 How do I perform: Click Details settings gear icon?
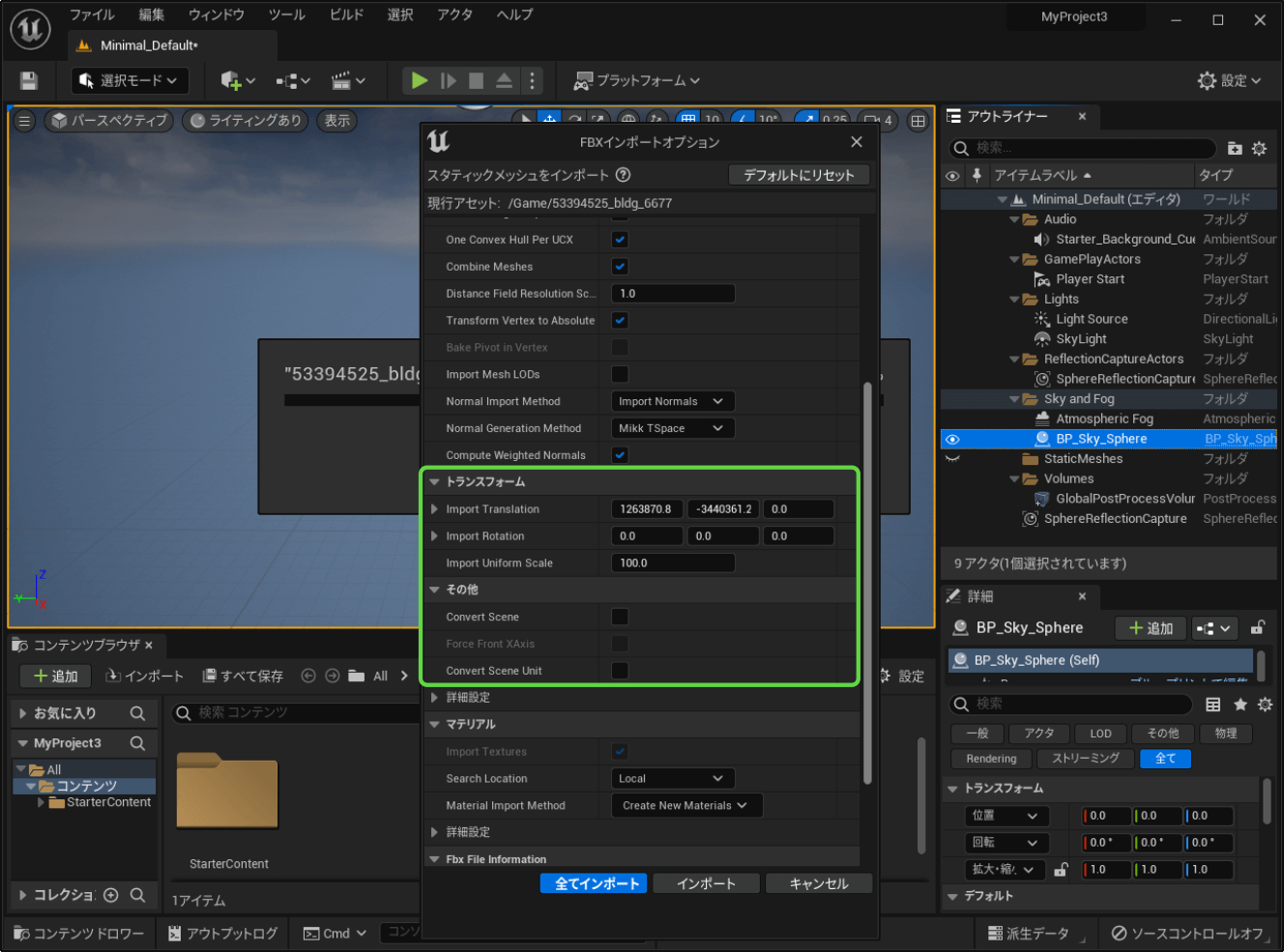pos(1265,704)
